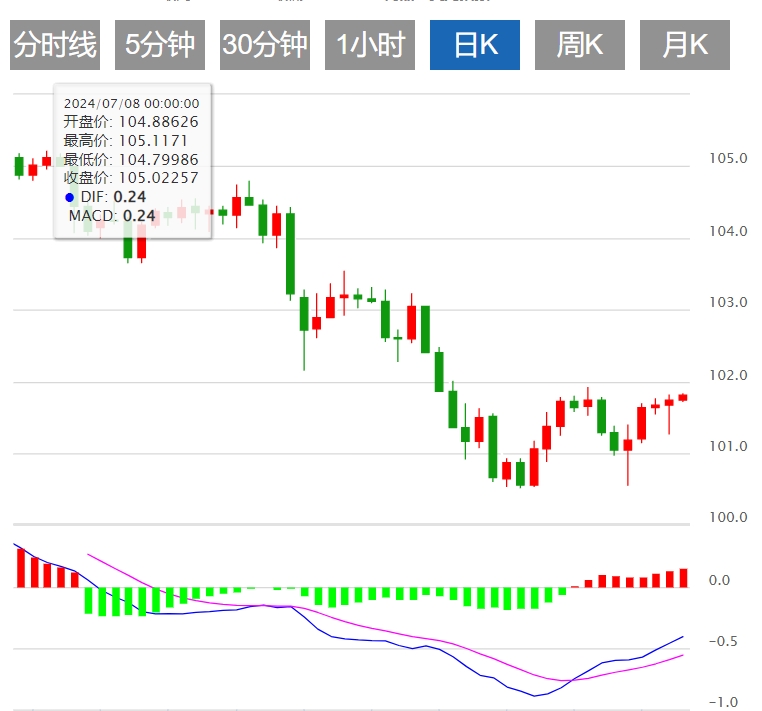Click the tooltip date 2024/07/08 text

(102, 104)
